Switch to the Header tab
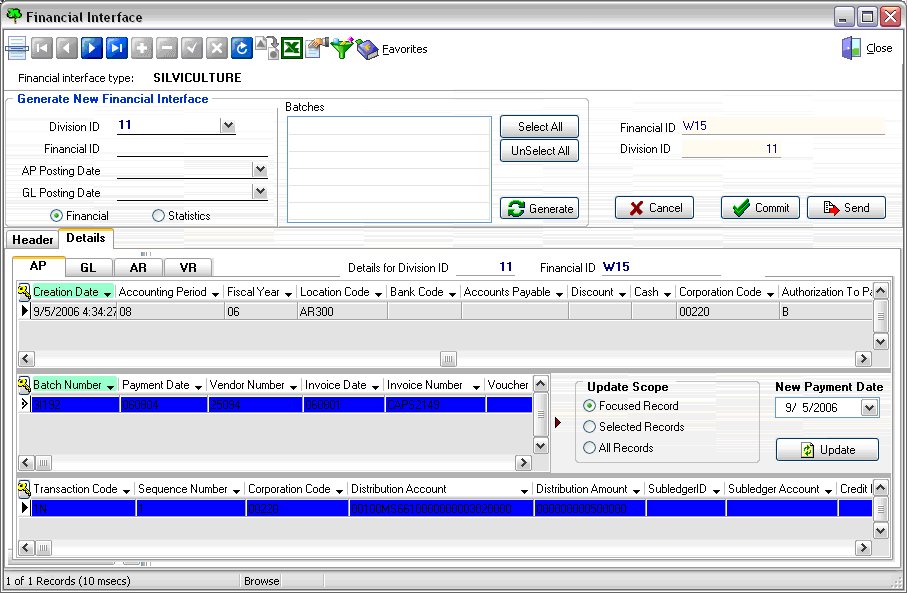907x593 pixels. (33, 240)
